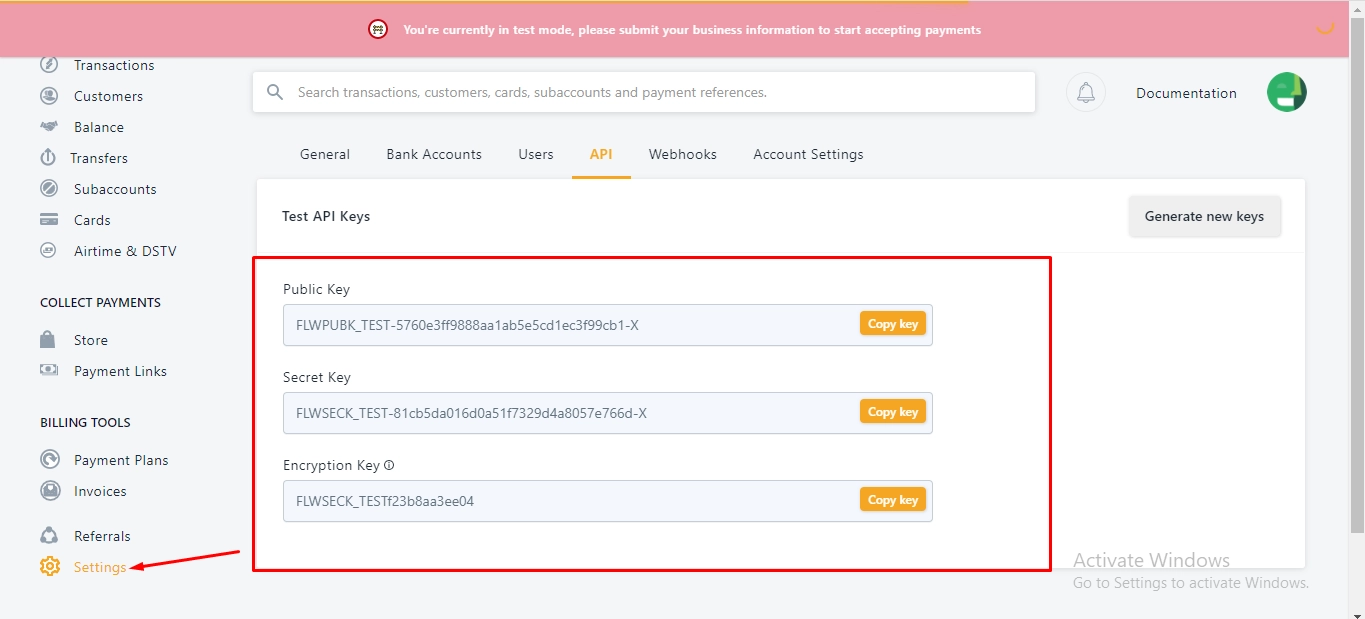Click the Store shopping bag icon
Screen dimensions: 1365x619
pyautogui.click(x=48, y=340)
